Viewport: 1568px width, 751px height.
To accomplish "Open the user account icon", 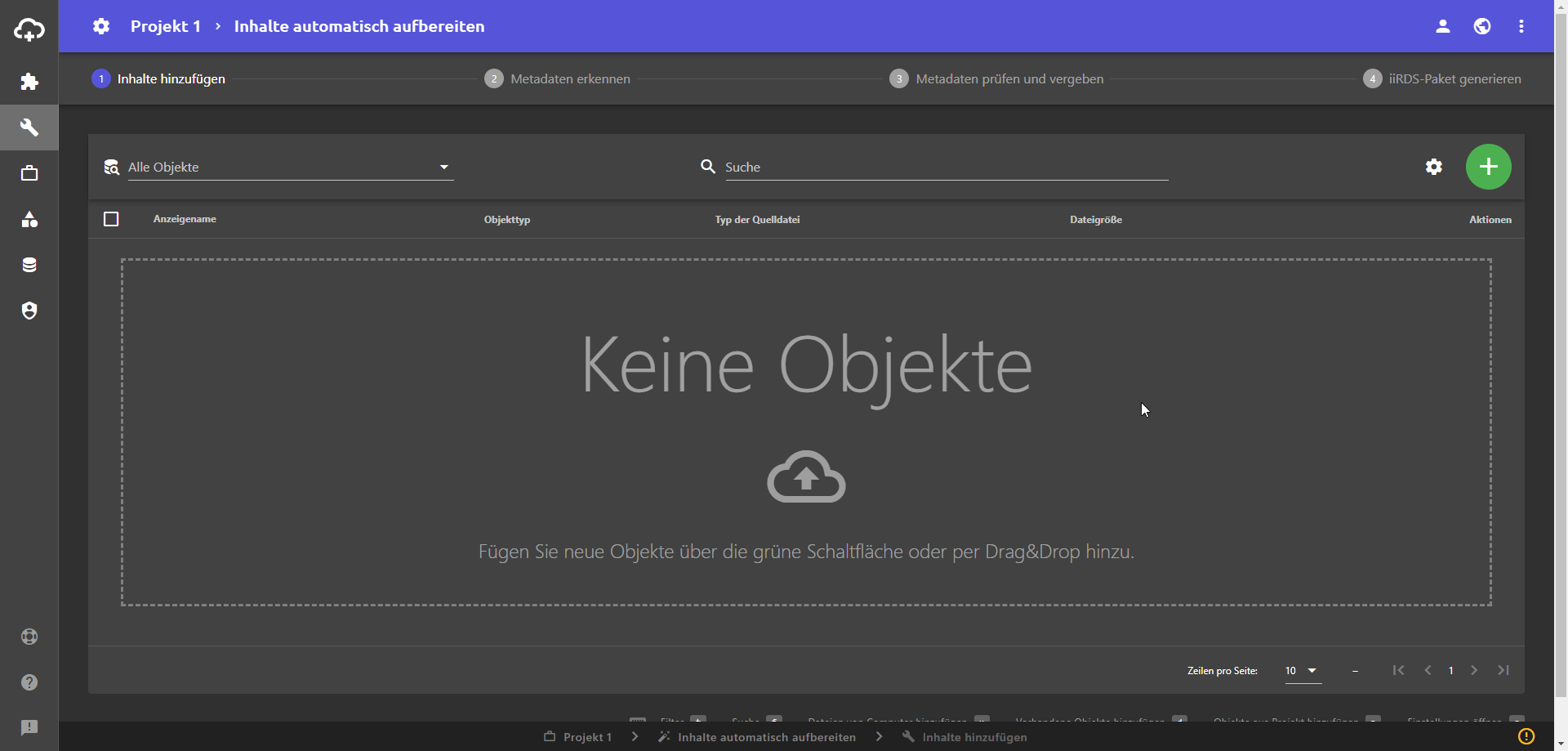I will pos(1443,26).
